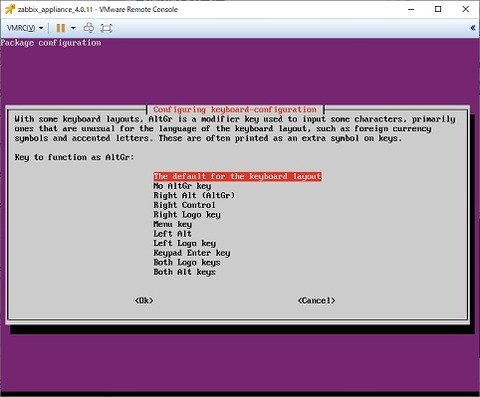Close the VMware Remote Console window

(x=466, y=9)
